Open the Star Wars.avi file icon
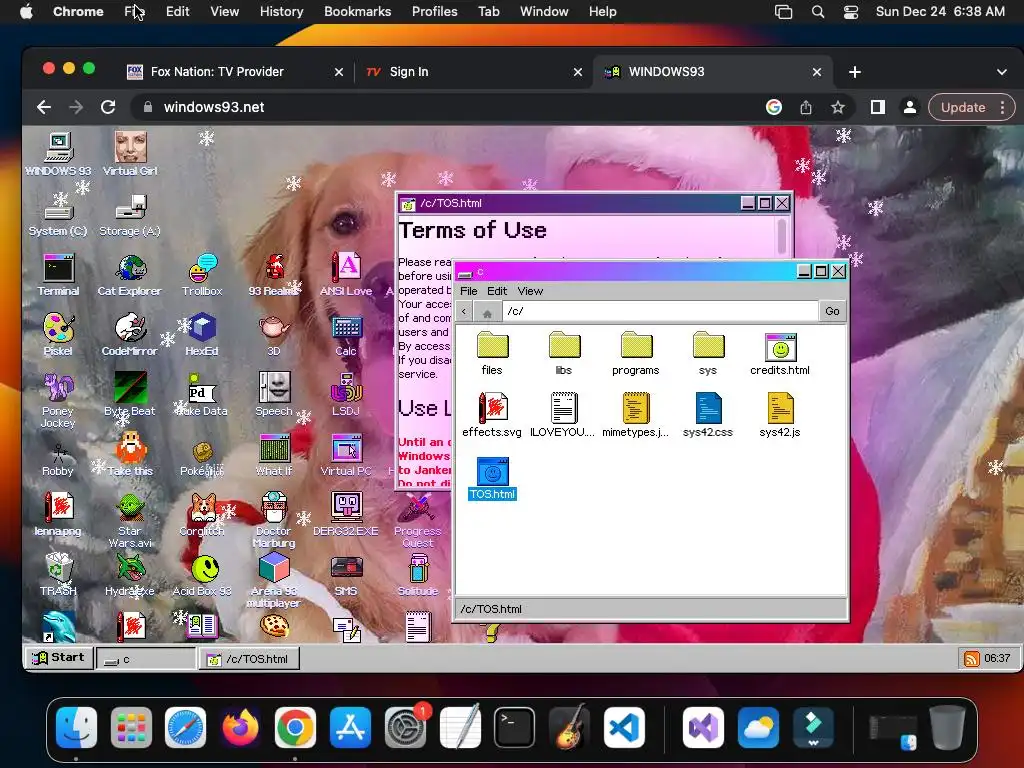Screen dimensions: 1024x768 pos(130,520)
